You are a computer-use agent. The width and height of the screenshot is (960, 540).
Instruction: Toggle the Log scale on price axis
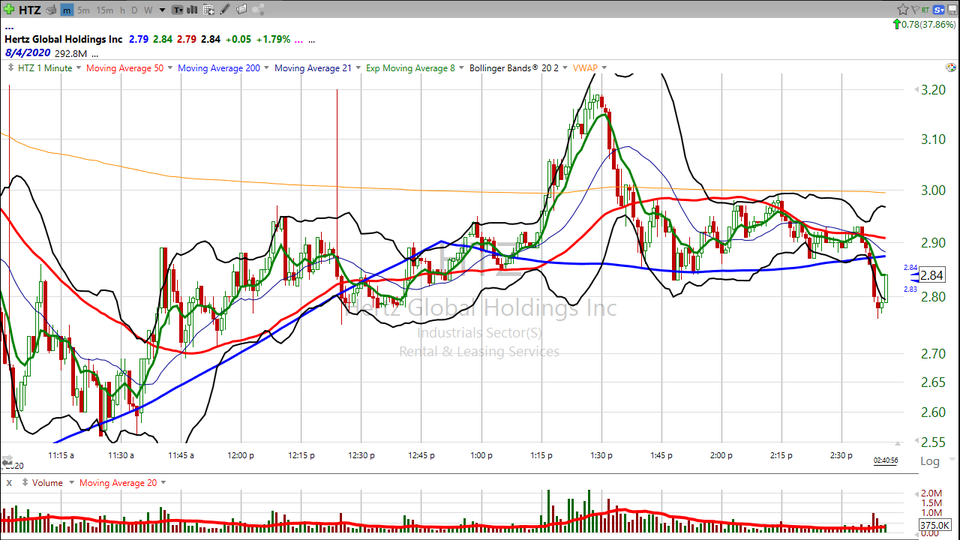[x=929, y=461]
